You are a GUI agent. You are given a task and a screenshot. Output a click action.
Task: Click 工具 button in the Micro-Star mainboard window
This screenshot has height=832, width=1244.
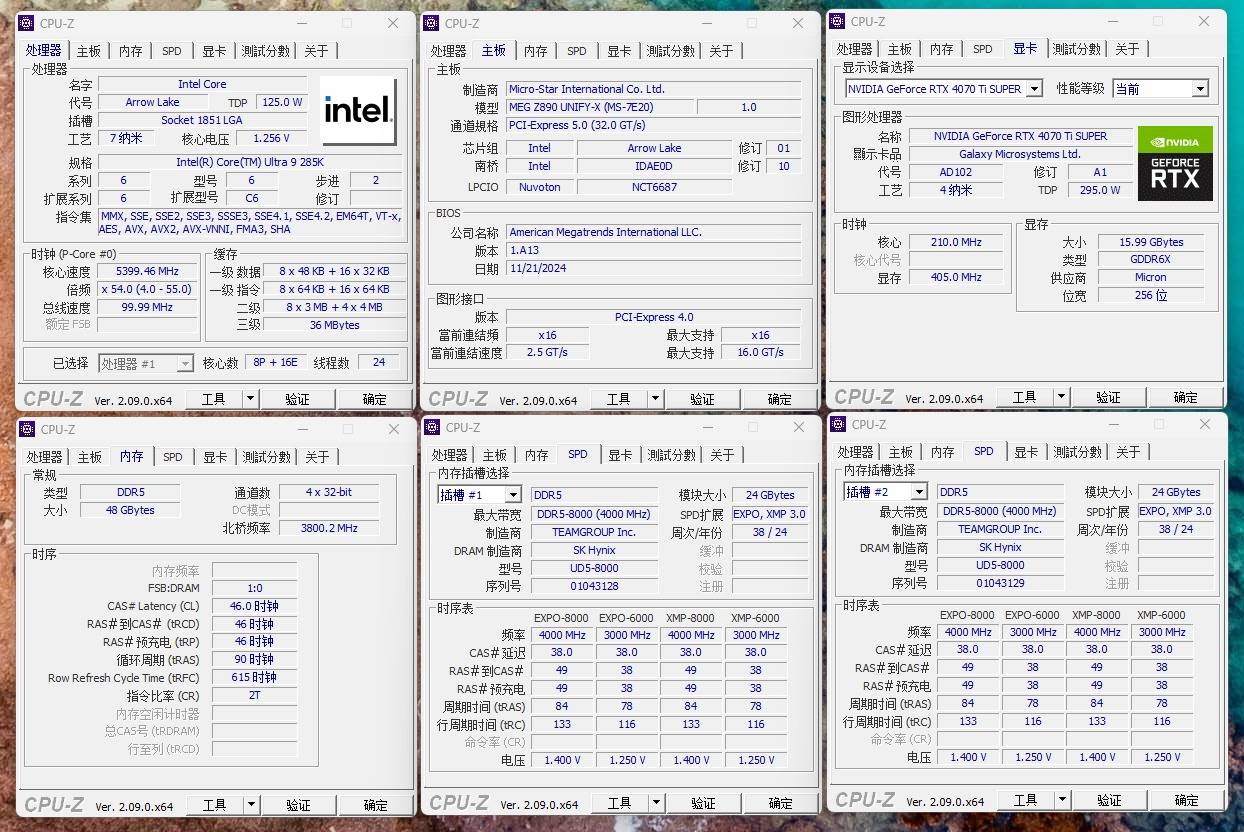click(620, 399)
